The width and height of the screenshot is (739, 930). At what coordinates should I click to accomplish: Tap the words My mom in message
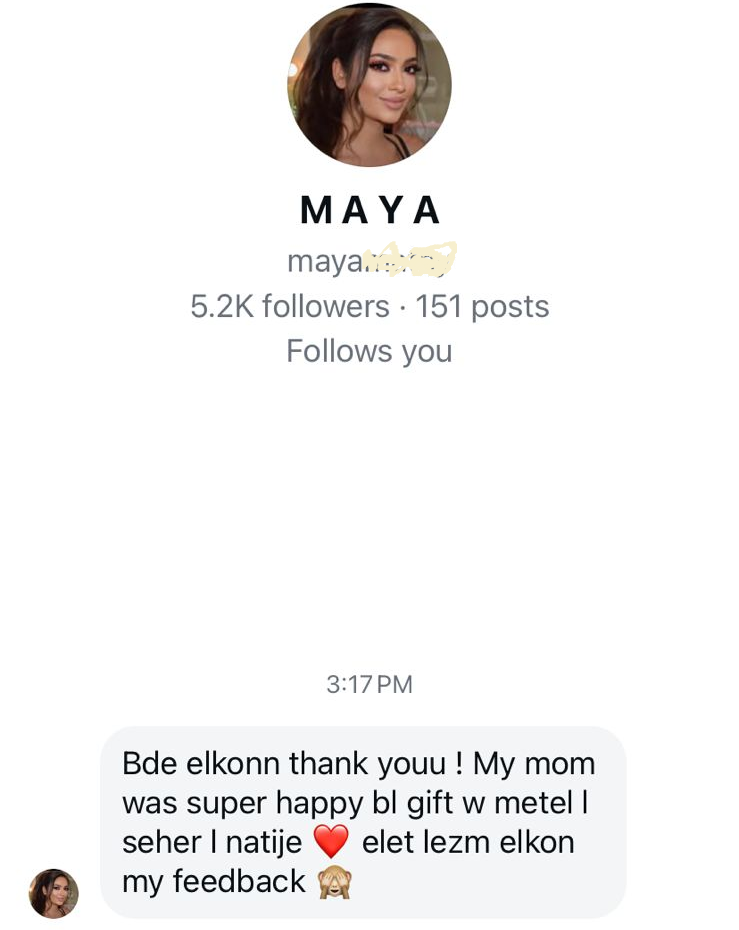[534, 764]
